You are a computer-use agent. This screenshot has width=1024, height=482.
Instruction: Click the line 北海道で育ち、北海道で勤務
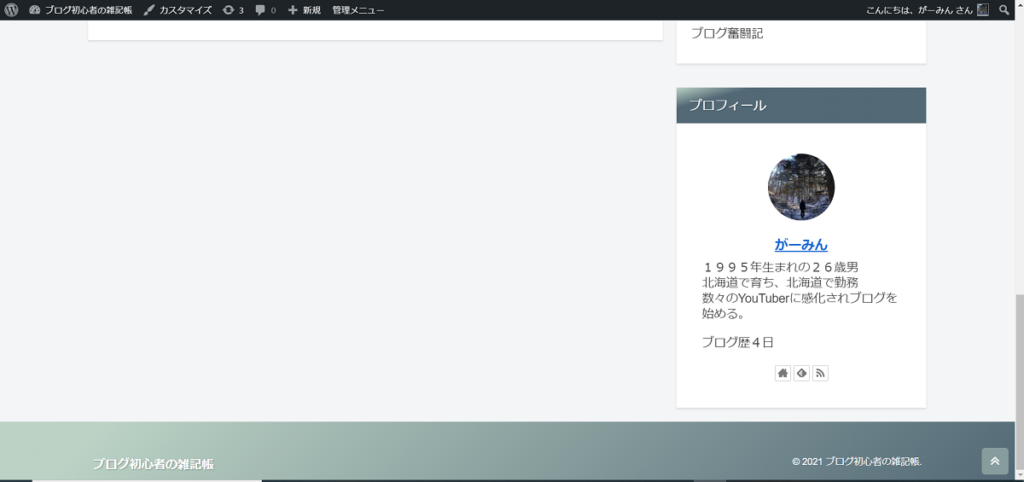tap(780, 282)
